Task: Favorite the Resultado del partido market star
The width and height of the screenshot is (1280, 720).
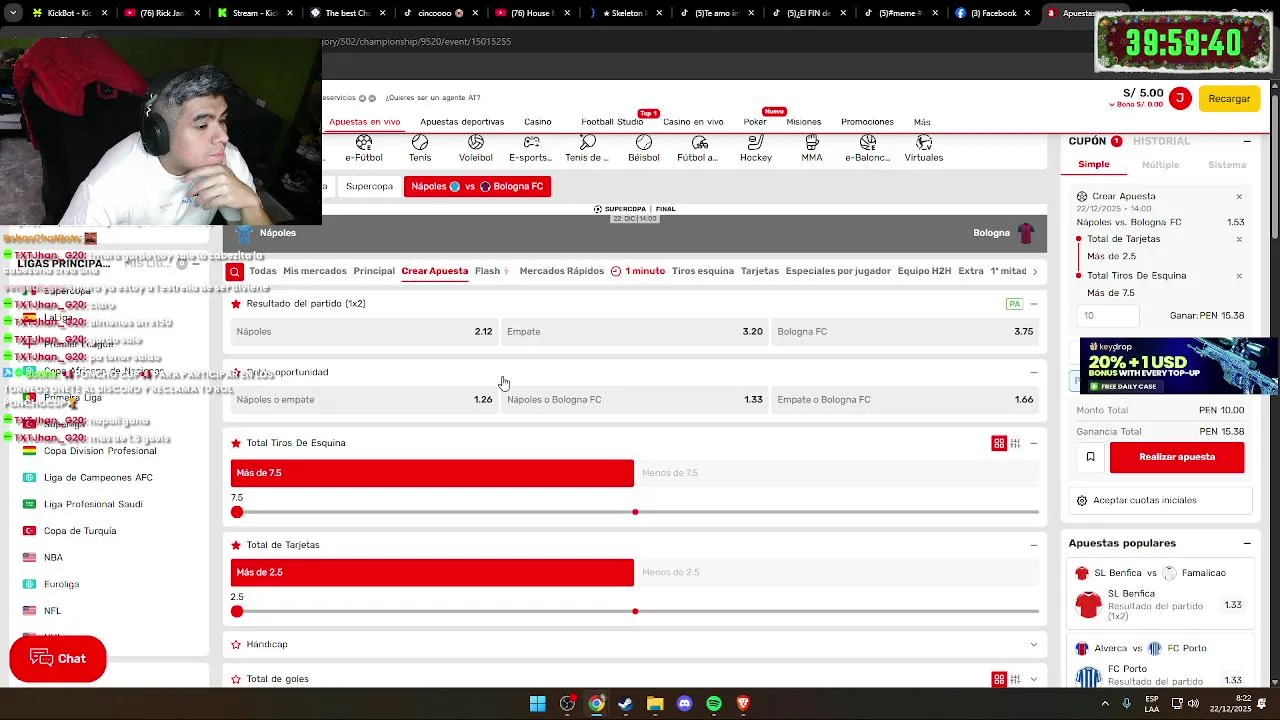Action: coord(236,304)
